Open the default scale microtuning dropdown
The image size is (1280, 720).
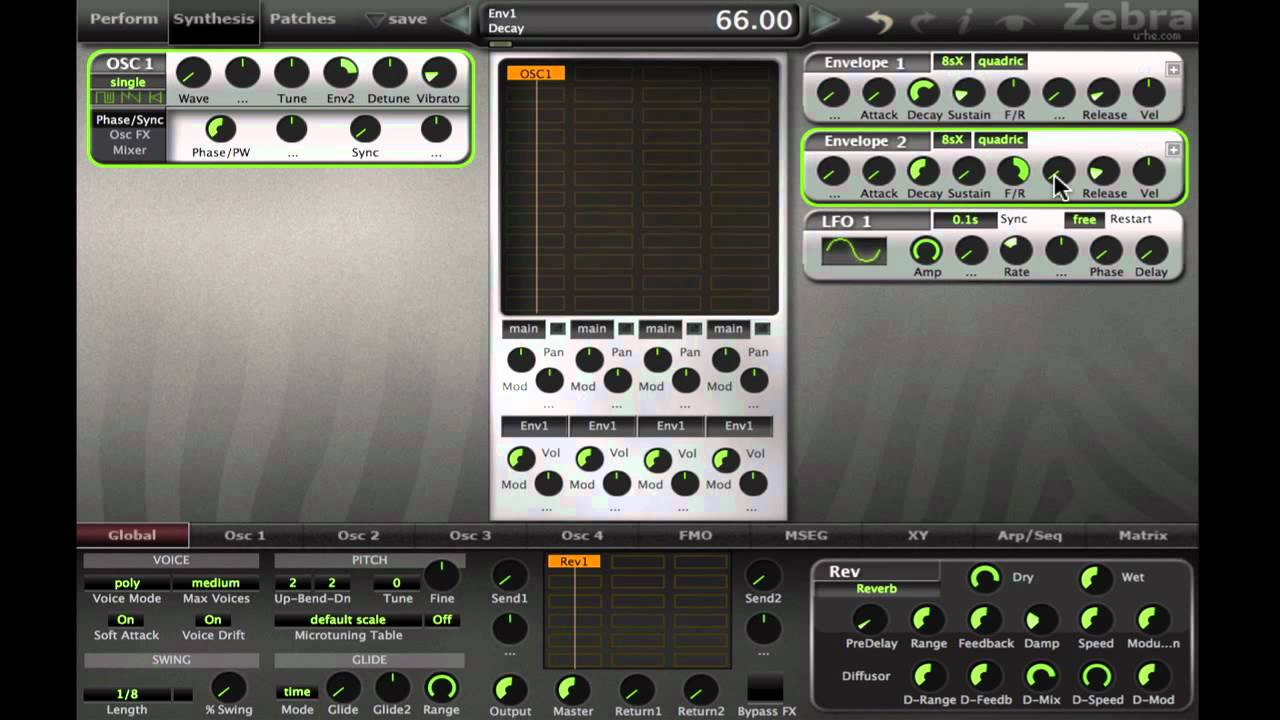(348, 620)
